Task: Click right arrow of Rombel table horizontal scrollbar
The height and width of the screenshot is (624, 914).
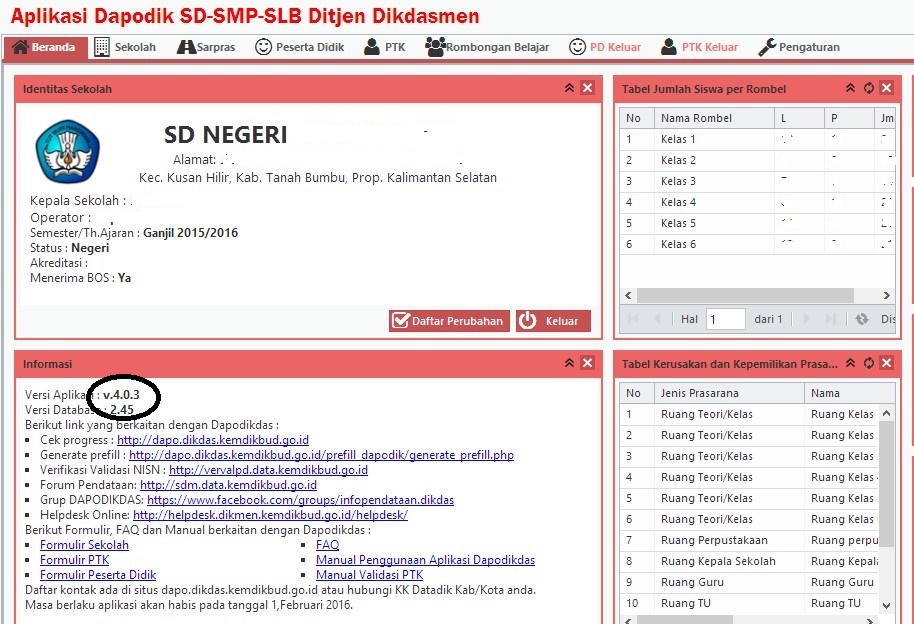Action: point(887,296)
